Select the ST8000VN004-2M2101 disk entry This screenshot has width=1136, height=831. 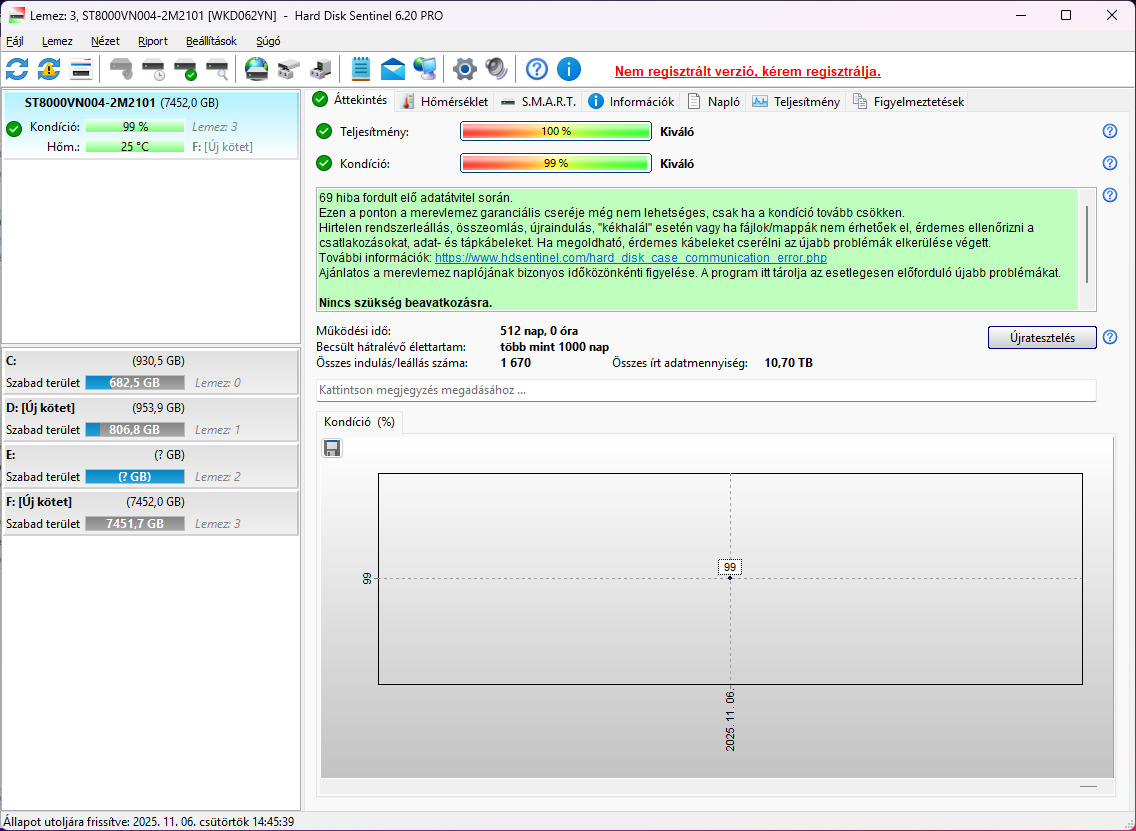pyautogui.click(x=150, y=124)
